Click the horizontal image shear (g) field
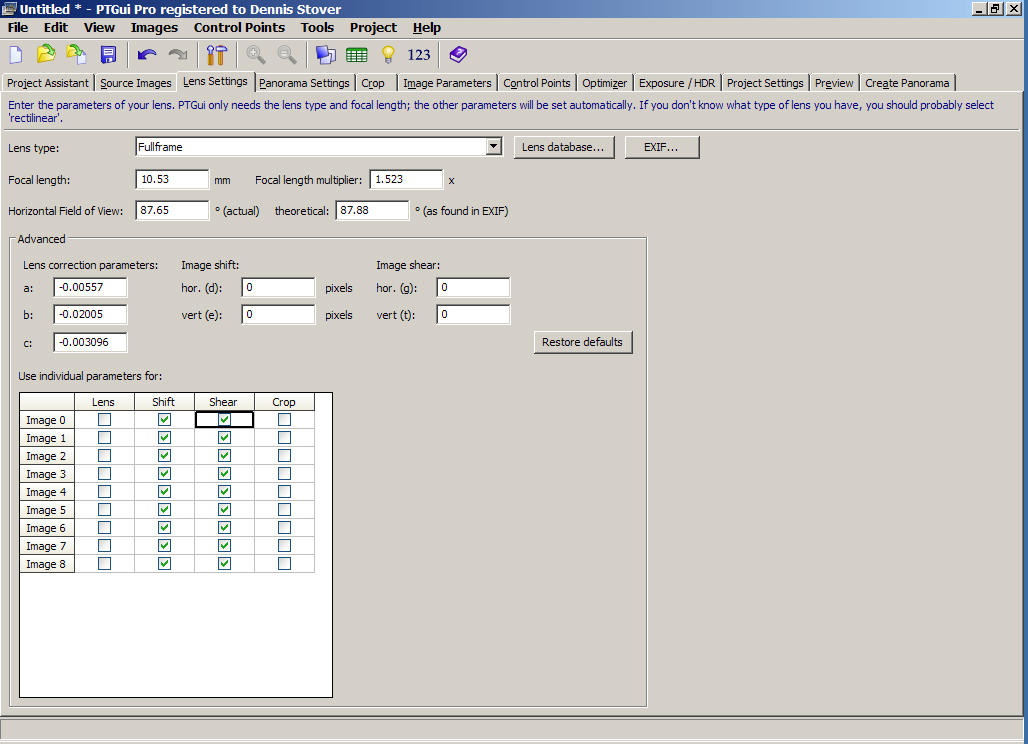The image size is (1028, 744). coord(473,288)
